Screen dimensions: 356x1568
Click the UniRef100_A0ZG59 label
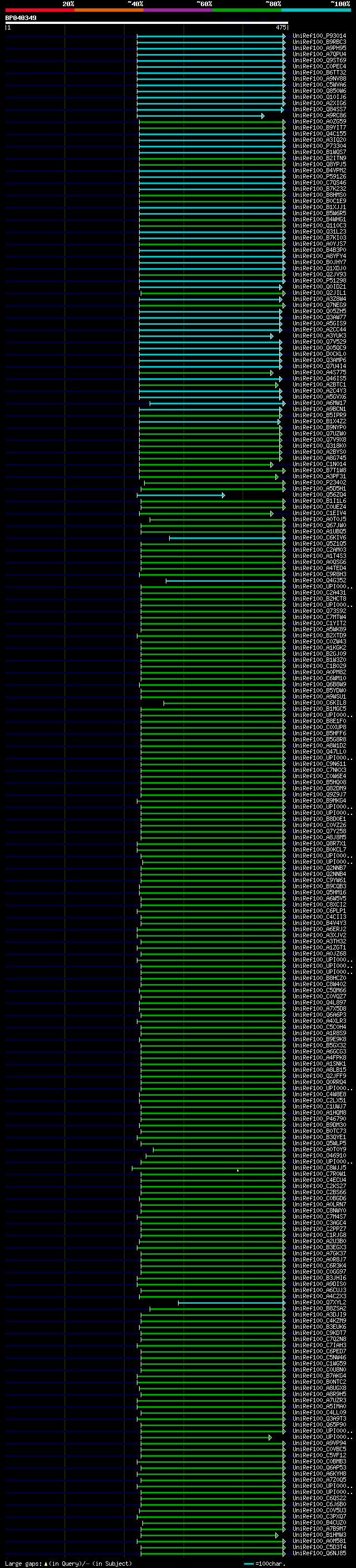click(319, 122)
